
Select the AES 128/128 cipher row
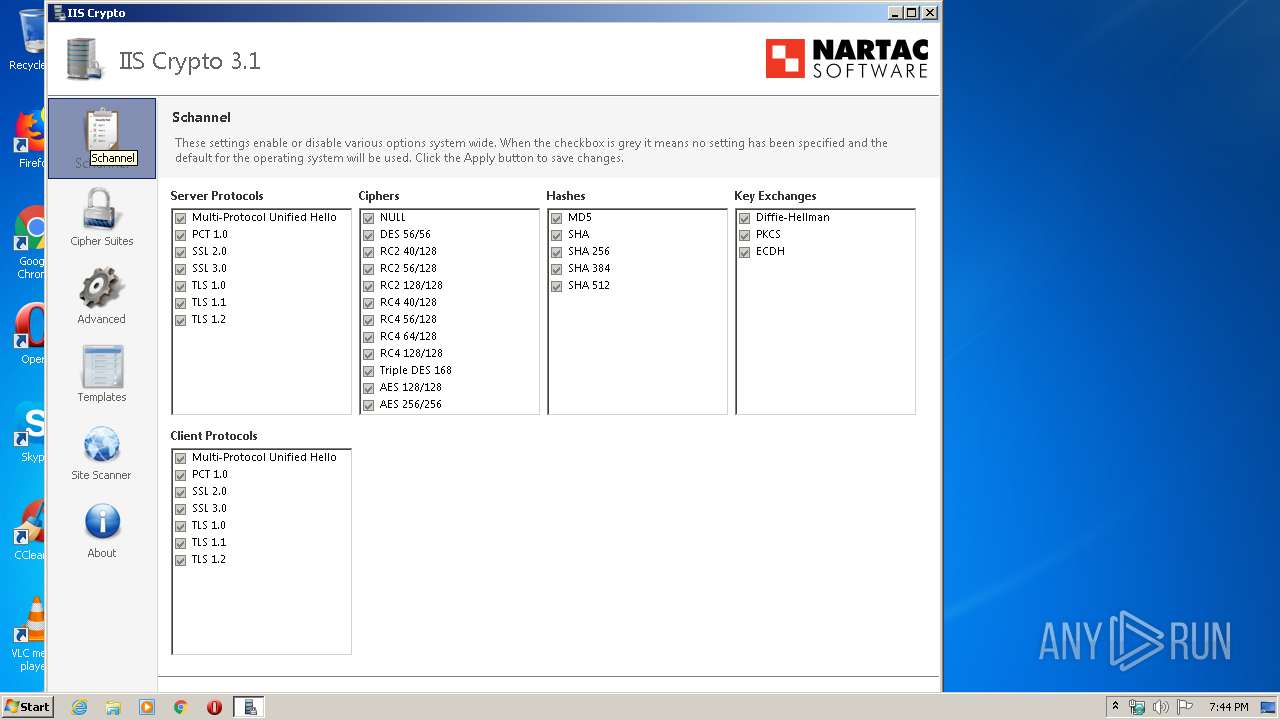click(x=449, y=387)
